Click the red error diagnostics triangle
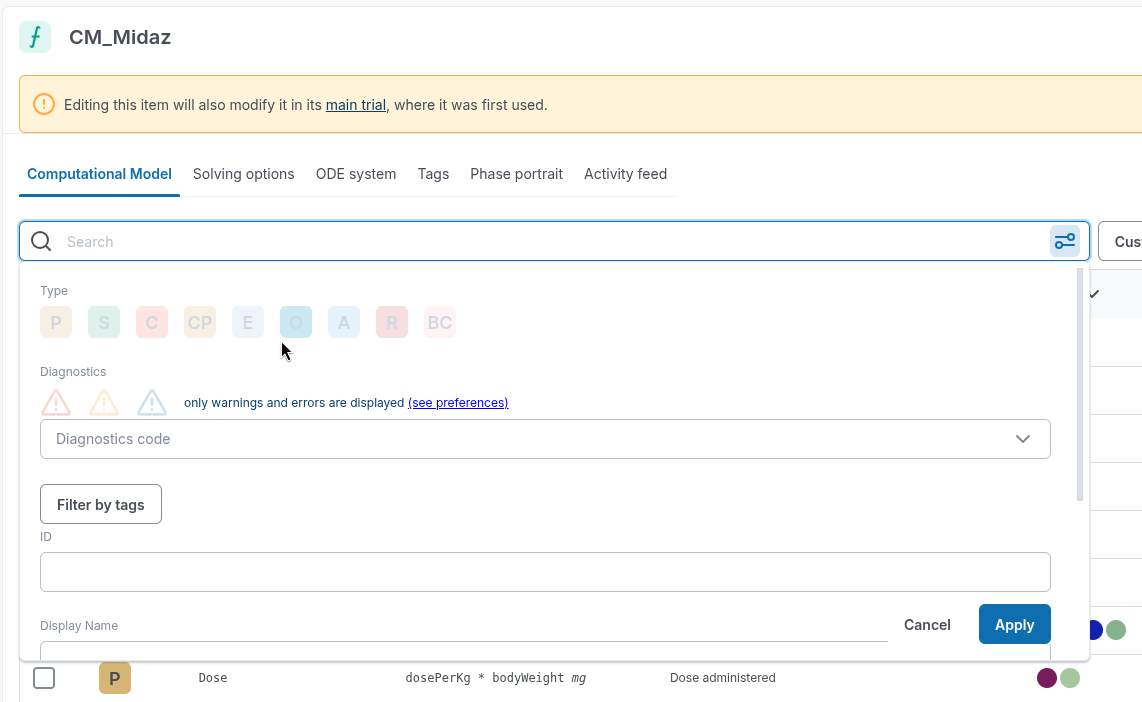 [x=56, y=403]
